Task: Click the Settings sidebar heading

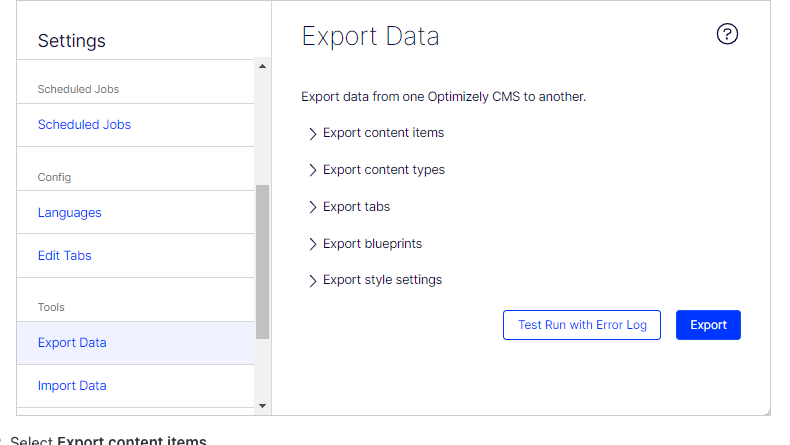Action: pyautogui.click(x=72, y=41)
